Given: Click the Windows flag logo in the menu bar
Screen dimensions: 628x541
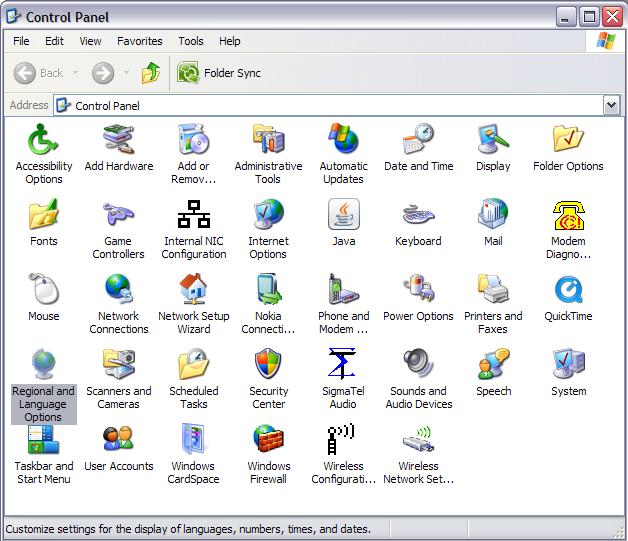Looking at the screenshot, I should click(x=606, y=41).
